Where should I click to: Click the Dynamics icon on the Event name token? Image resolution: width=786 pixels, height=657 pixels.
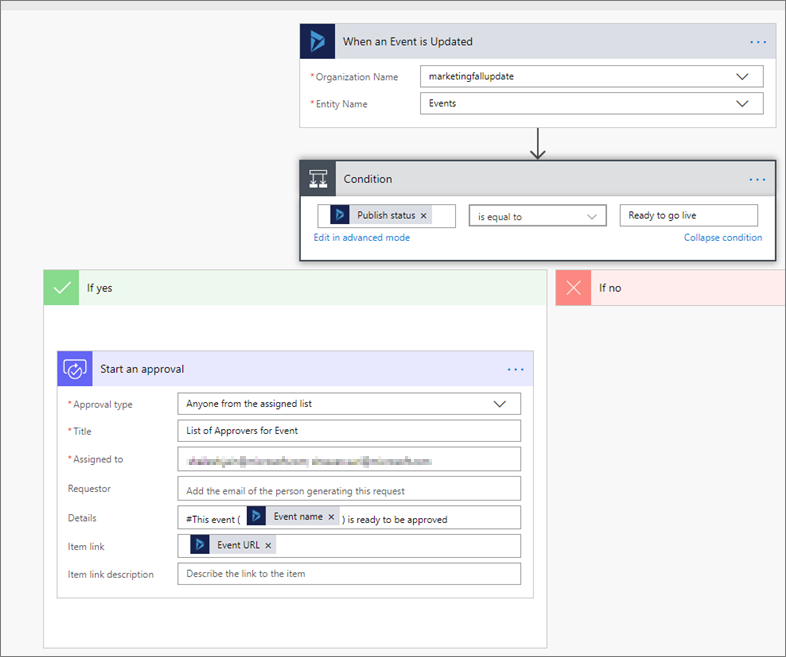[x=256, y=516]
